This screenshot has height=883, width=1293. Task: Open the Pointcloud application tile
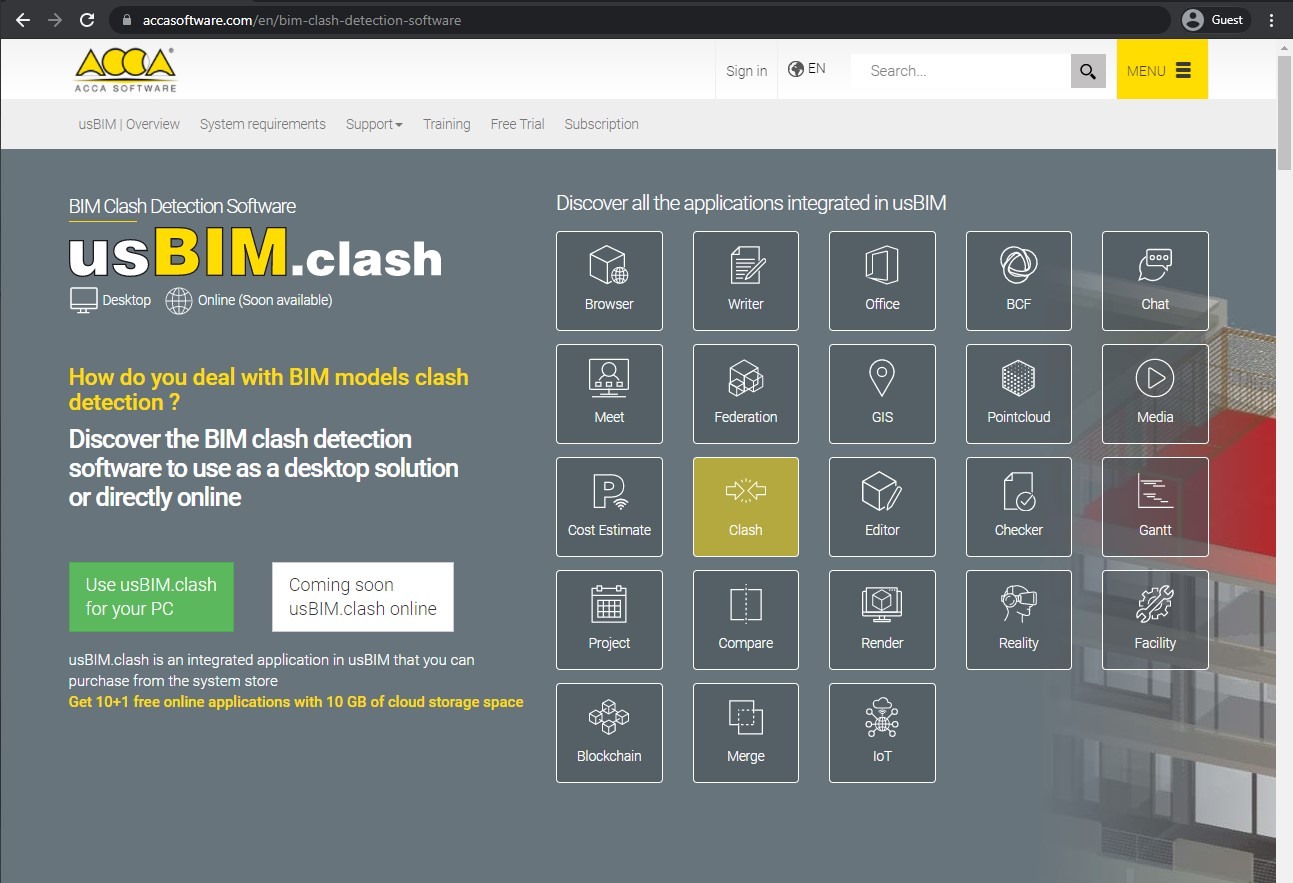(1018, 394)
